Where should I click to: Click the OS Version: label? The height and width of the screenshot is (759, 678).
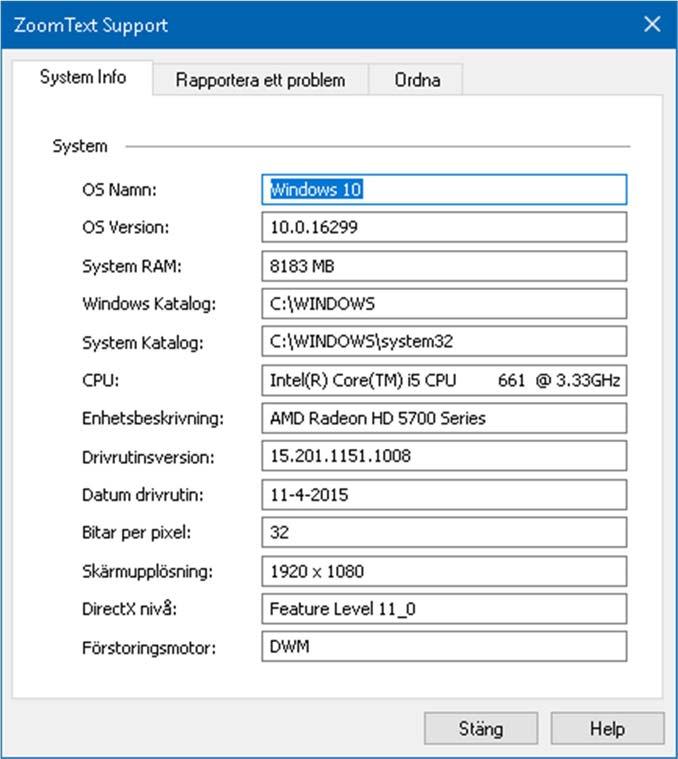(125, 227)
